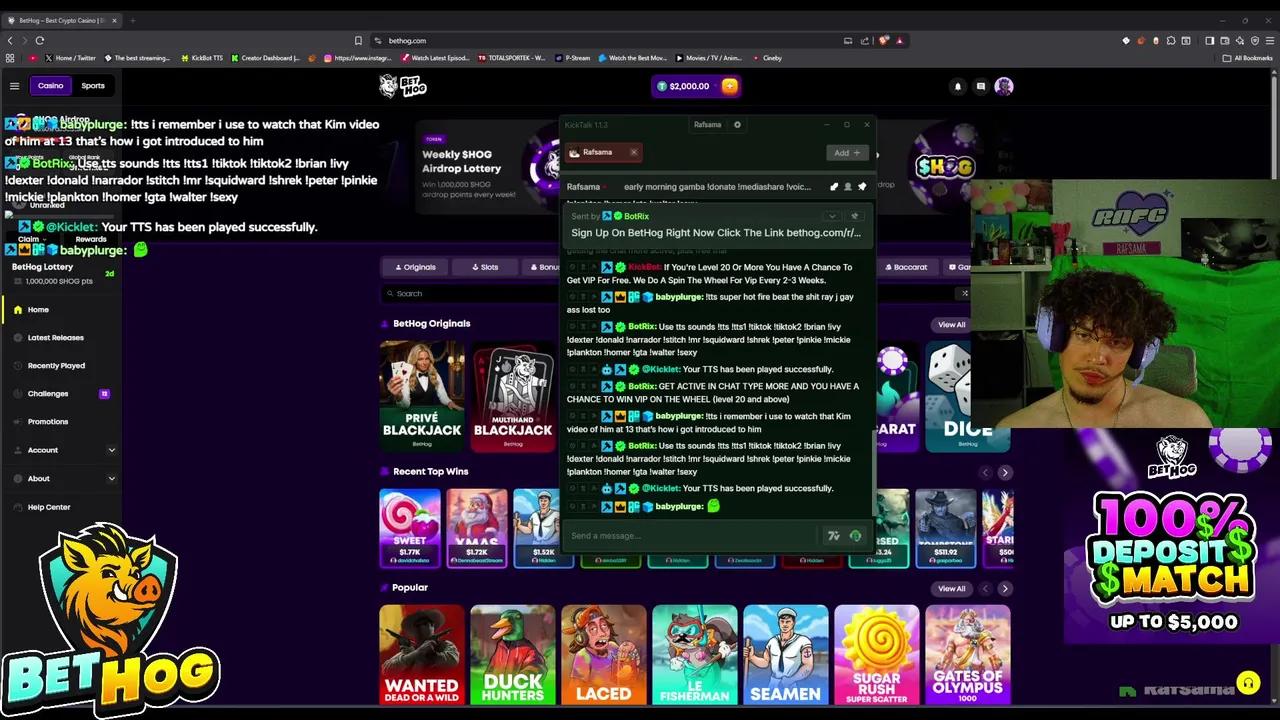Viewport: 1280px width, 720px height.
Task: Open KickTalk chatters user icon
Action: tap(848, 187)
